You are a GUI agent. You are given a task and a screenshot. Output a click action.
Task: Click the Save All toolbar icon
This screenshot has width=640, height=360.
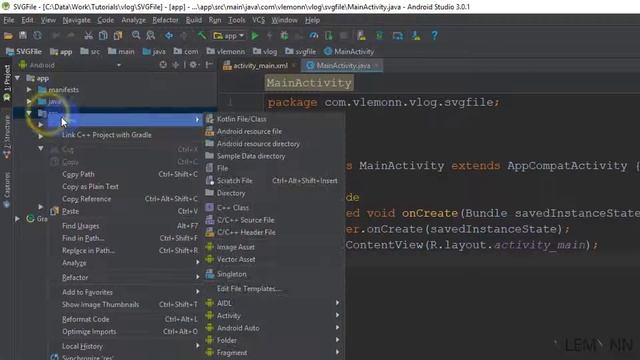pyautogui.click(x=23, y=36)
